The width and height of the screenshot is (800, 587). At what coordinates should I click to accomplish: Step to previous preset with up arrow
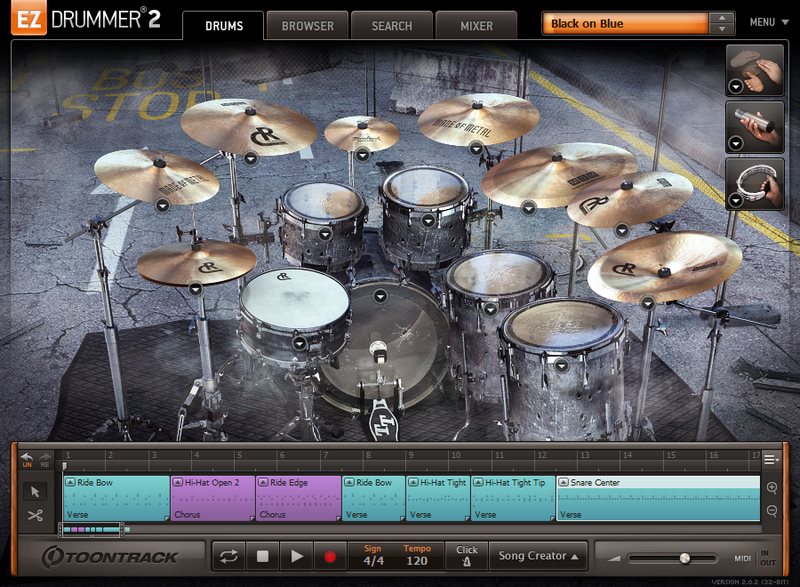pyautogui.click(x=722, y=18)
